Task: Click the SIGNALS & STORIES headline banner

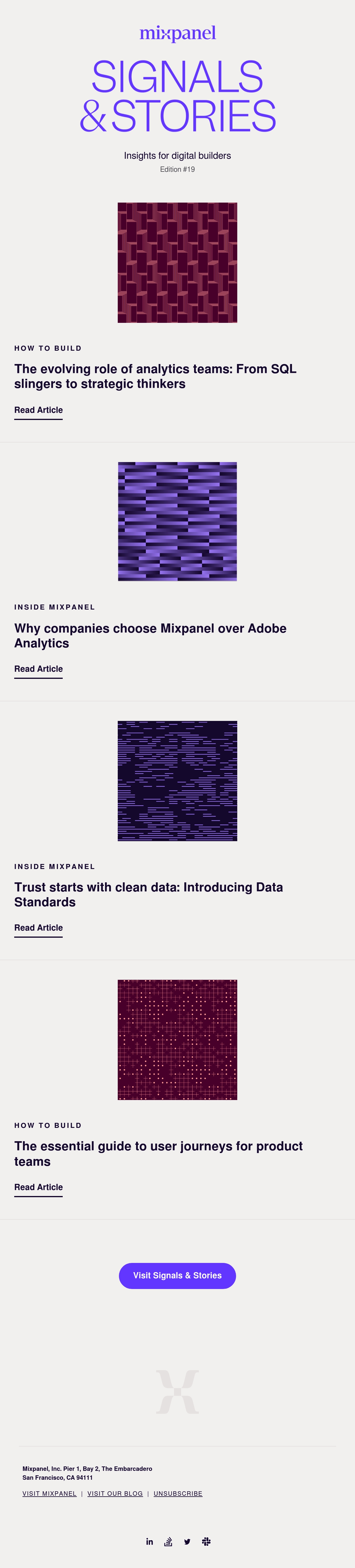Action: [177, 96]
